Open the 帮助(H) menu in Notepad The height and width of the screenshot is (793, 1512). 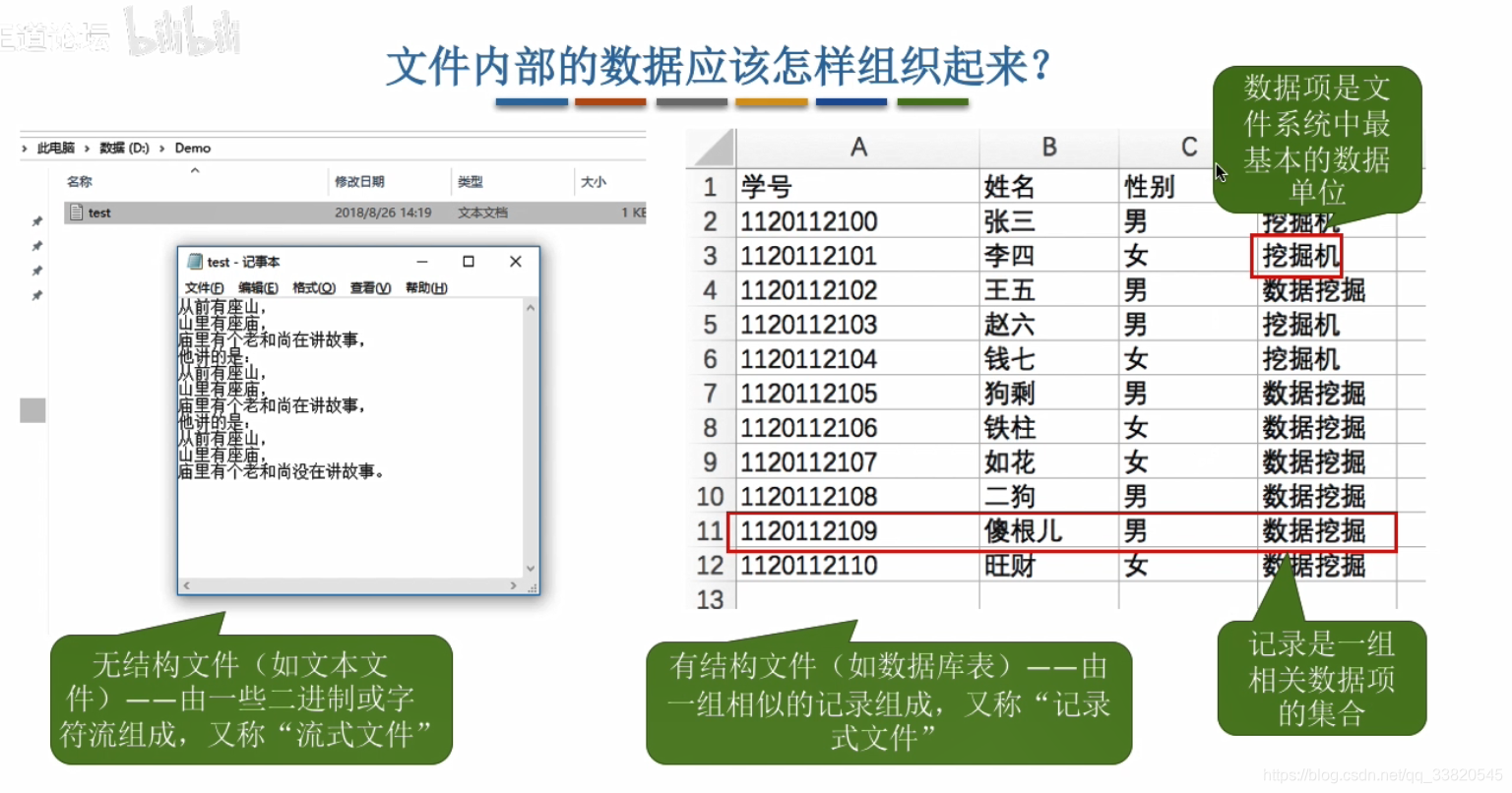(x=426, y=288)
